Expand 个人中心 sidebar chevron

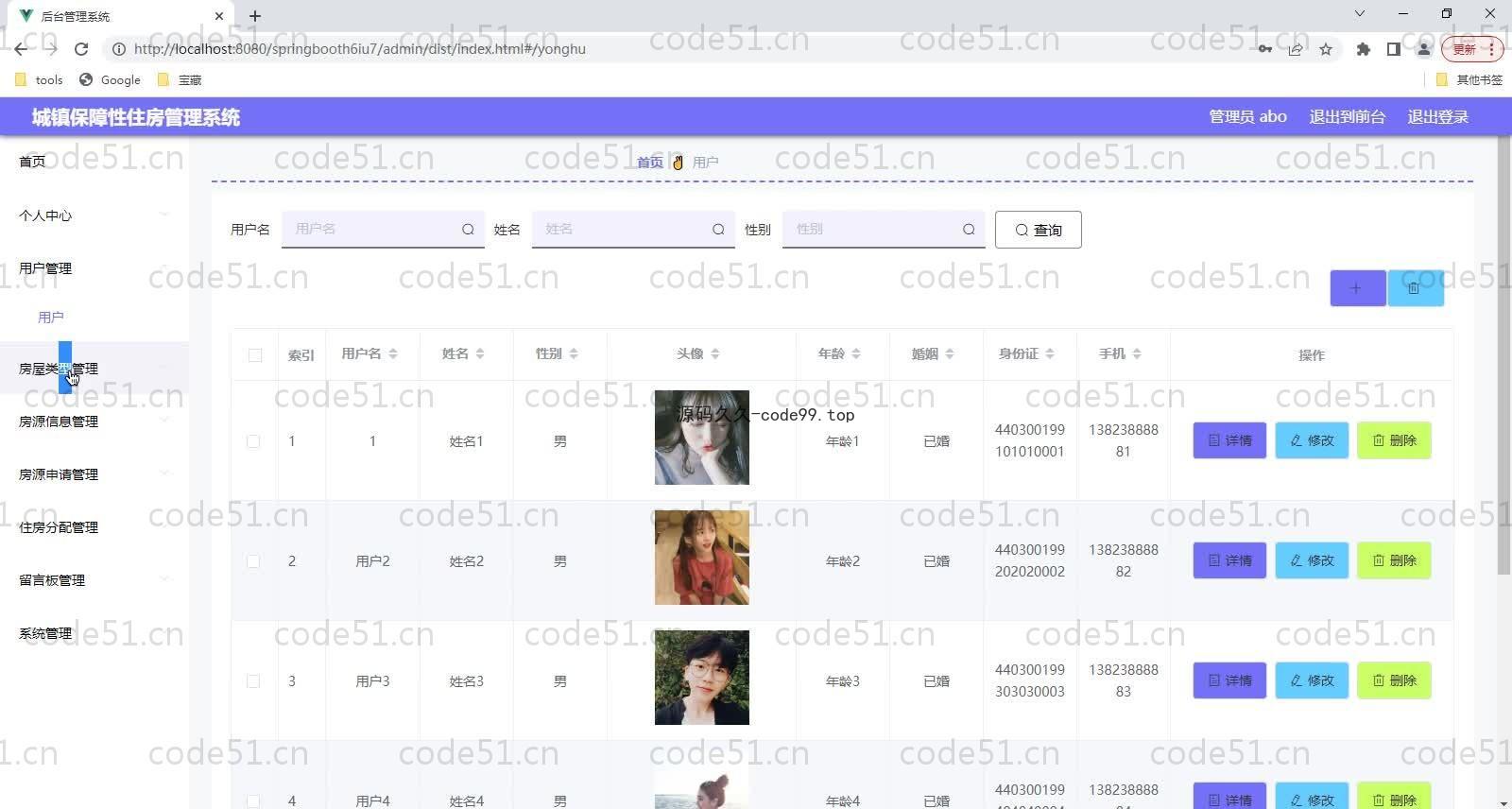pyautogui.click(x=164, y=215)
